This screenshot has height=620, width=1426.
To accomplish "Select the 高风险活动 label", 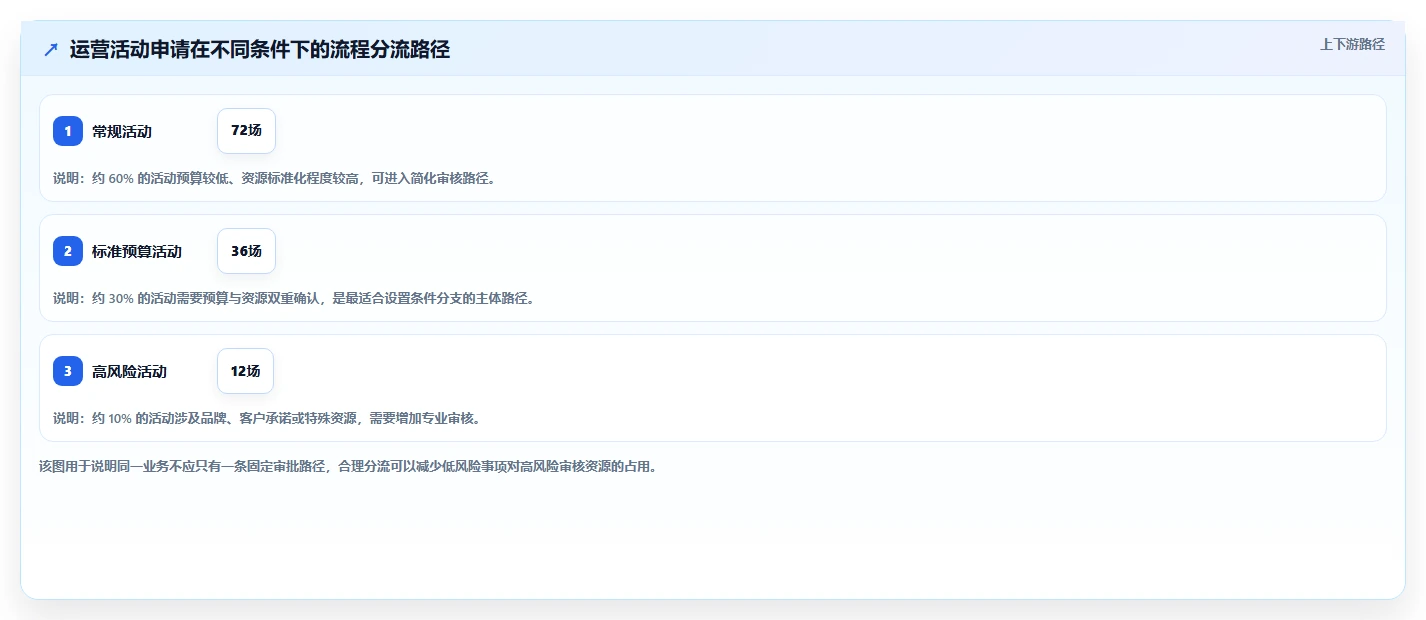I will (x=129, y=371).
